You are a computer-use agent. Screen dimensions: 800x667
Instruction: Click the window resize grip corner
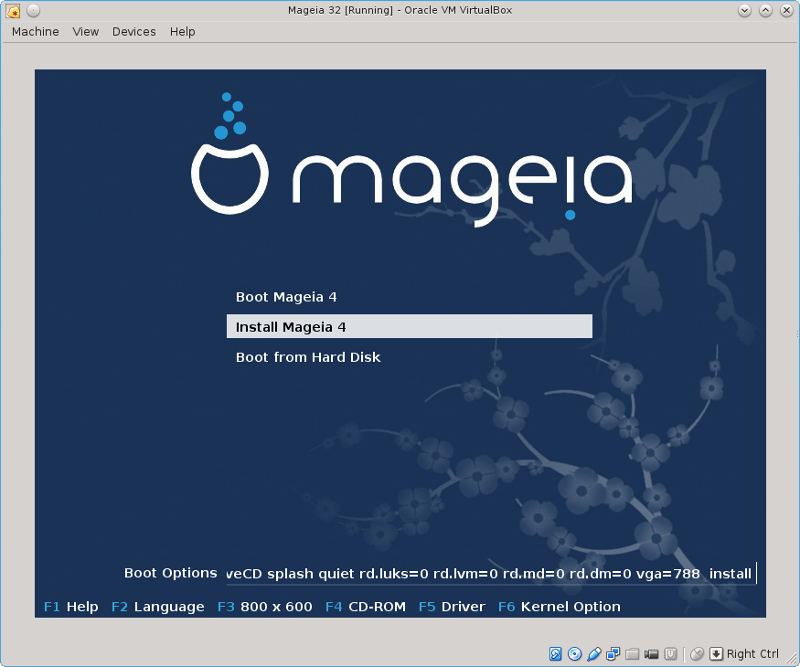pyautogui.click(x=791, y=659)
